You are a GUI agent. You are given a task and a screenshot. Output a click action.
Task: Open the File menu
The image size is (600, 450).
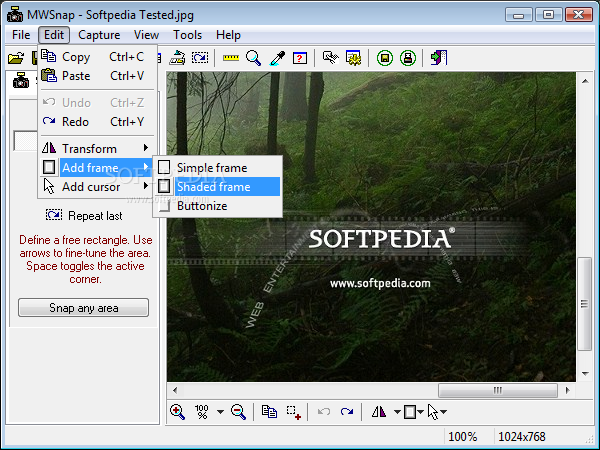pyautogui.click(x=21, y=35)
